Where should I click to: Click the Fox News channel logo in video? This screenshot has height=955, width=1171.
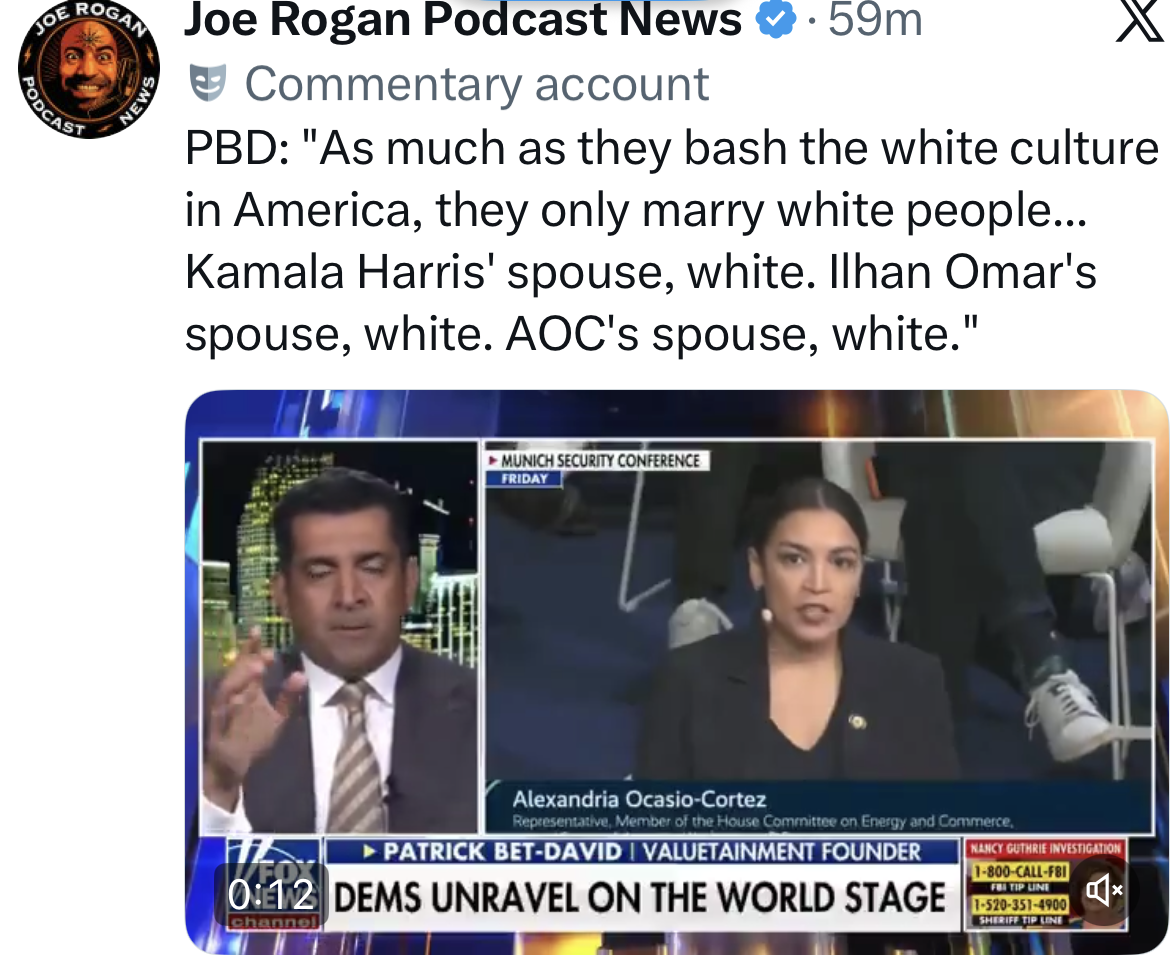pyautogui.click(x=274, y=883)
